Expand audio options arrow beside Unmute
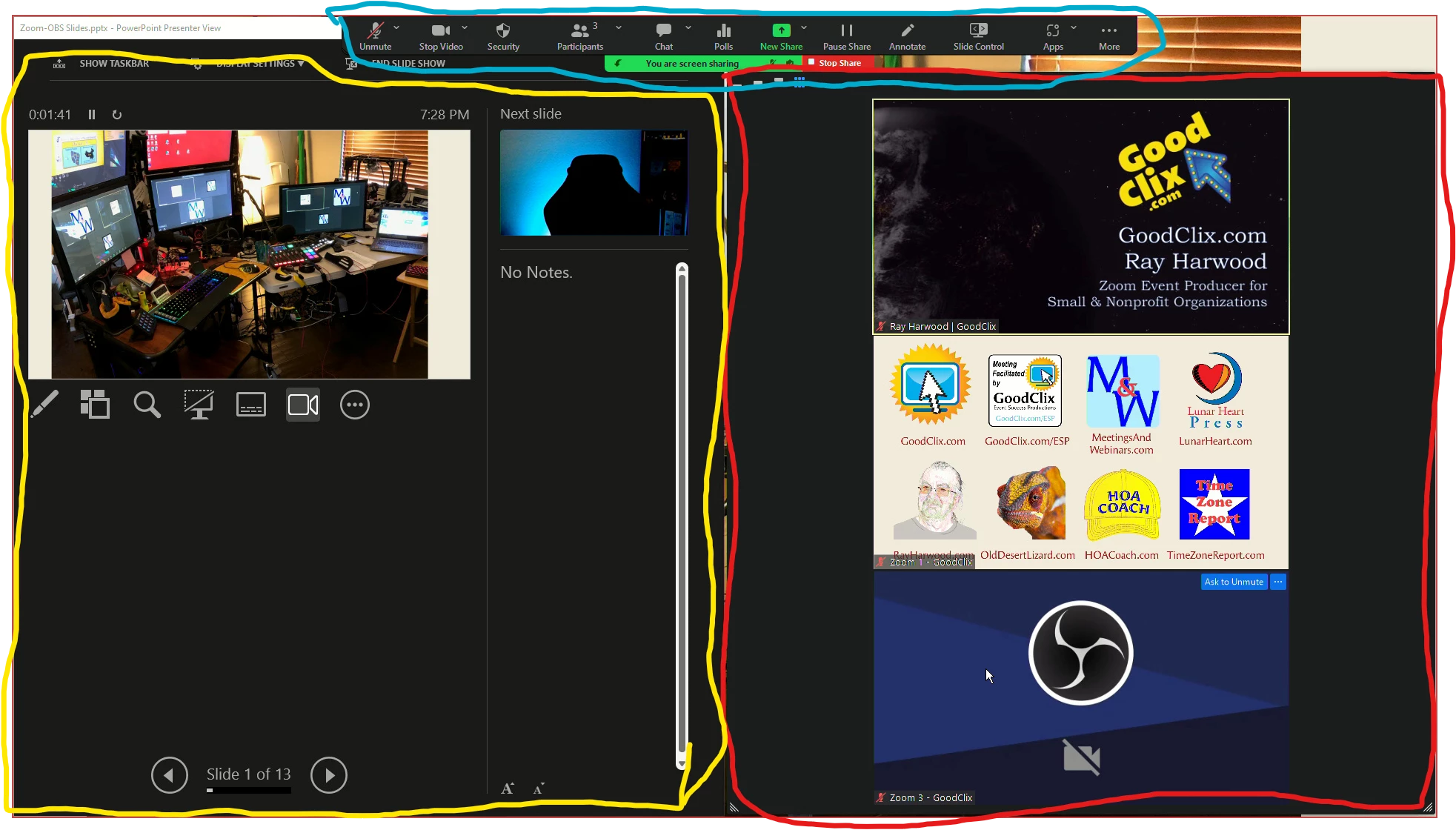1456x830 pixels. 396,27
